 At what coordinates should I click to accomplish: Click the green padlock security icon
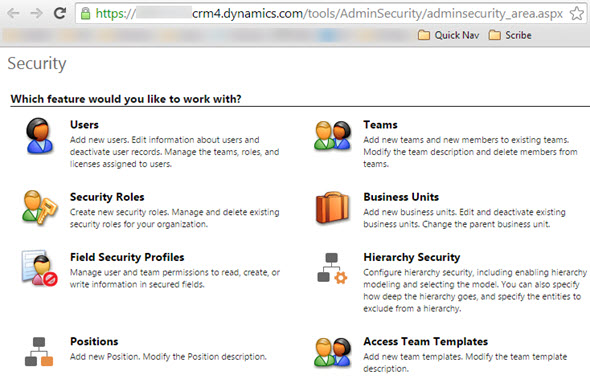click(x=86, y=14)
